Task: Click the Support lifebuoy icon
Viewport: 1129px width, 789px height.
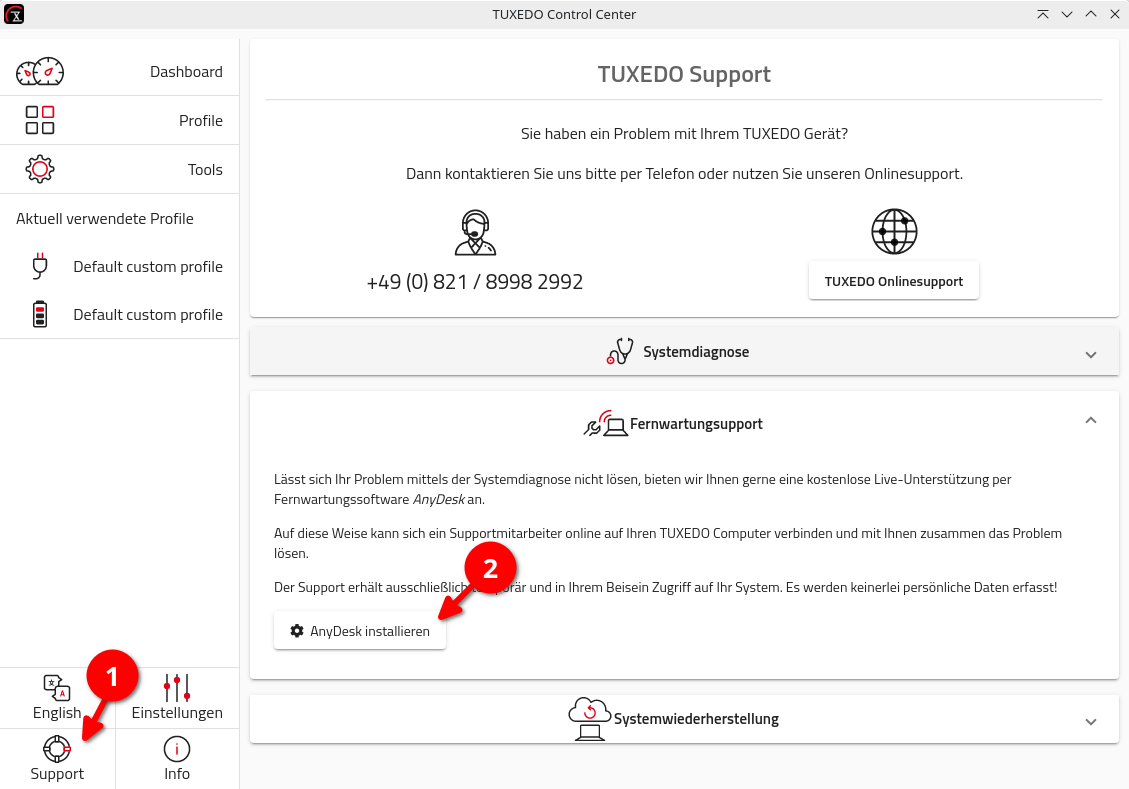Action: tap(57, 749)
